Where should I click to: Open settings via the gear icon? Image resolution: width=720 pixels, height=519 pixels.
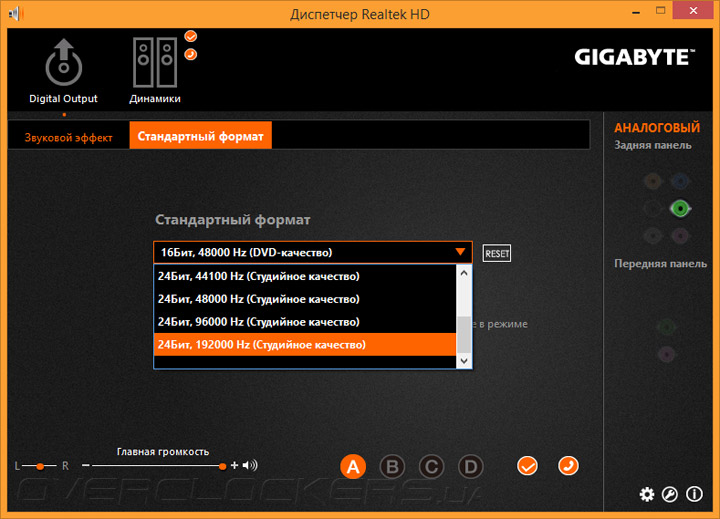pyautogui.click(x=647, y=494)
